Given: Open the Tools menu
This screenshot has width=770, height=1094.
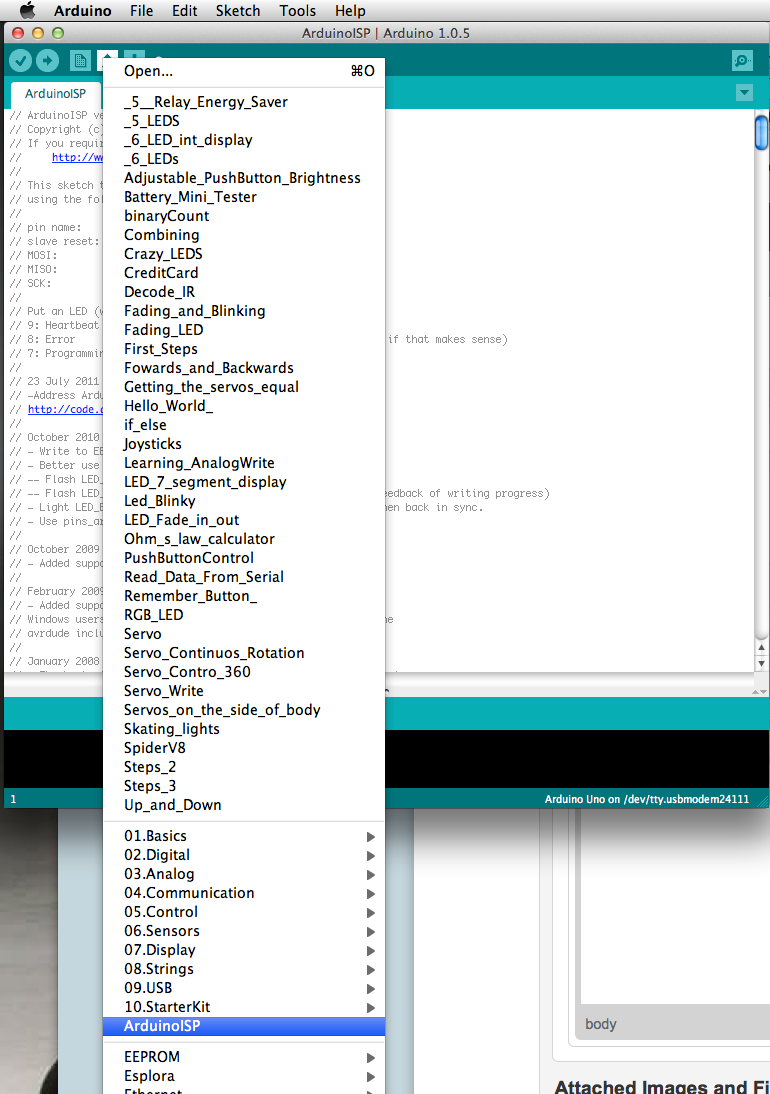Looking at the screenshot, I should pos(298,10).
